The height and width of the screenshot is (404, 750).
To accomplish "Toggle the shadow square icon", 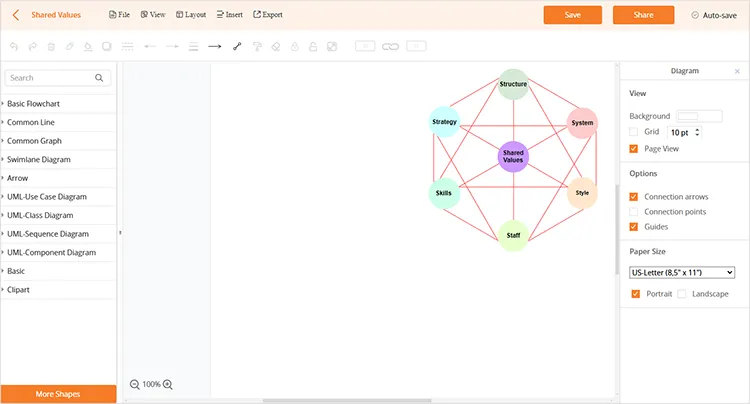I will [x=107, y=46].
